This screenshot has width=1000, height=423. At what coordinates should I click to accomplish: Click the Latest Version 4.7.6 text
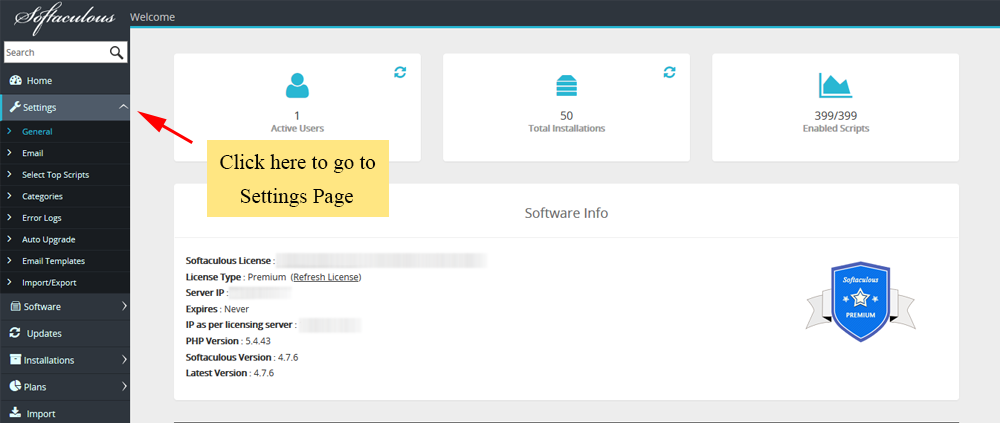point(230,373)
